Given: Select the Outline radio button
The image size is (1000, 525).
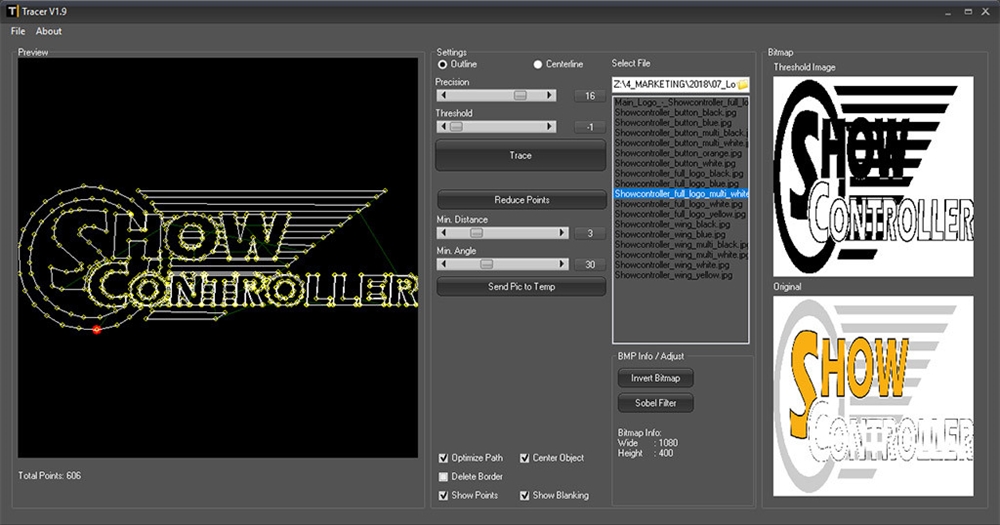Looking at the screenshot, I should click(443, 64).
